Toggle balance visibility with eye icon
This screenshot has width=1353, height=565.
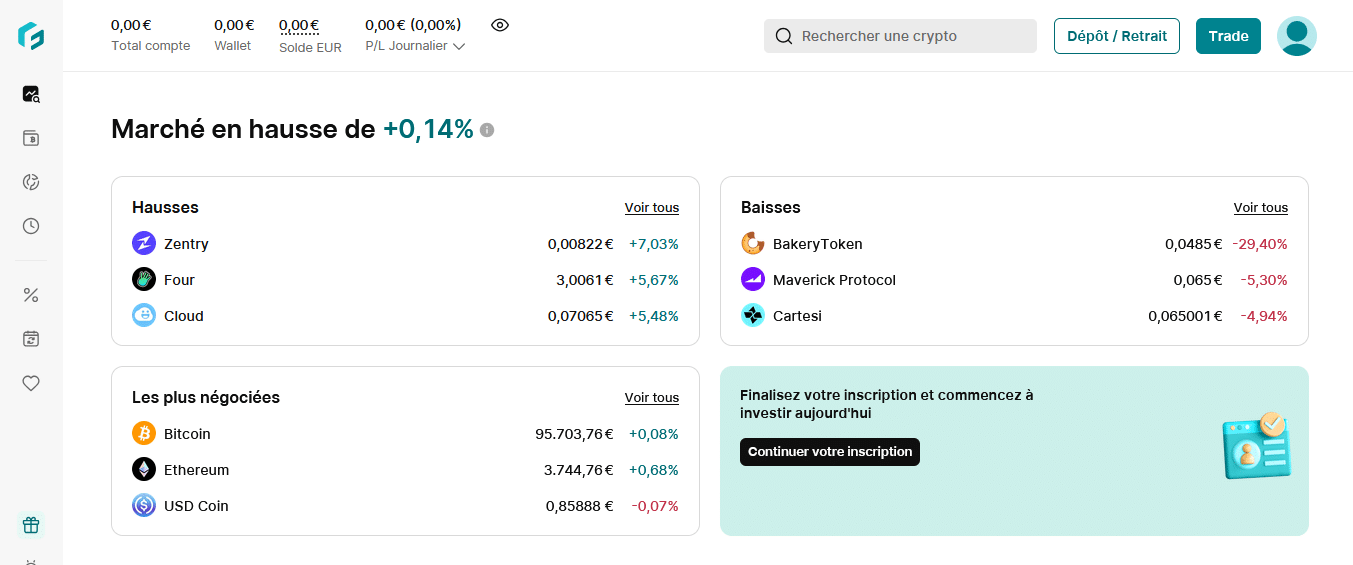500,25
